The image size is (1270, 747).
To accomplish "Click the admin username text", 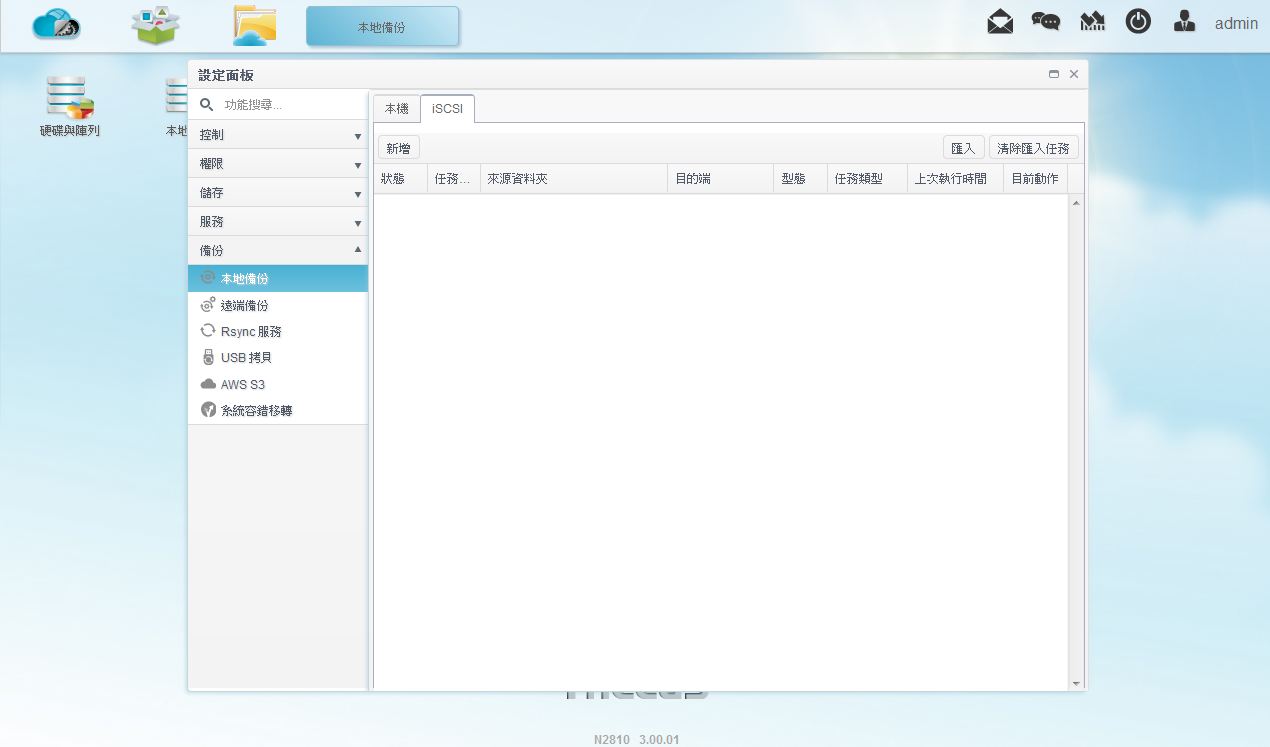I will click(x=1236, y=23).
